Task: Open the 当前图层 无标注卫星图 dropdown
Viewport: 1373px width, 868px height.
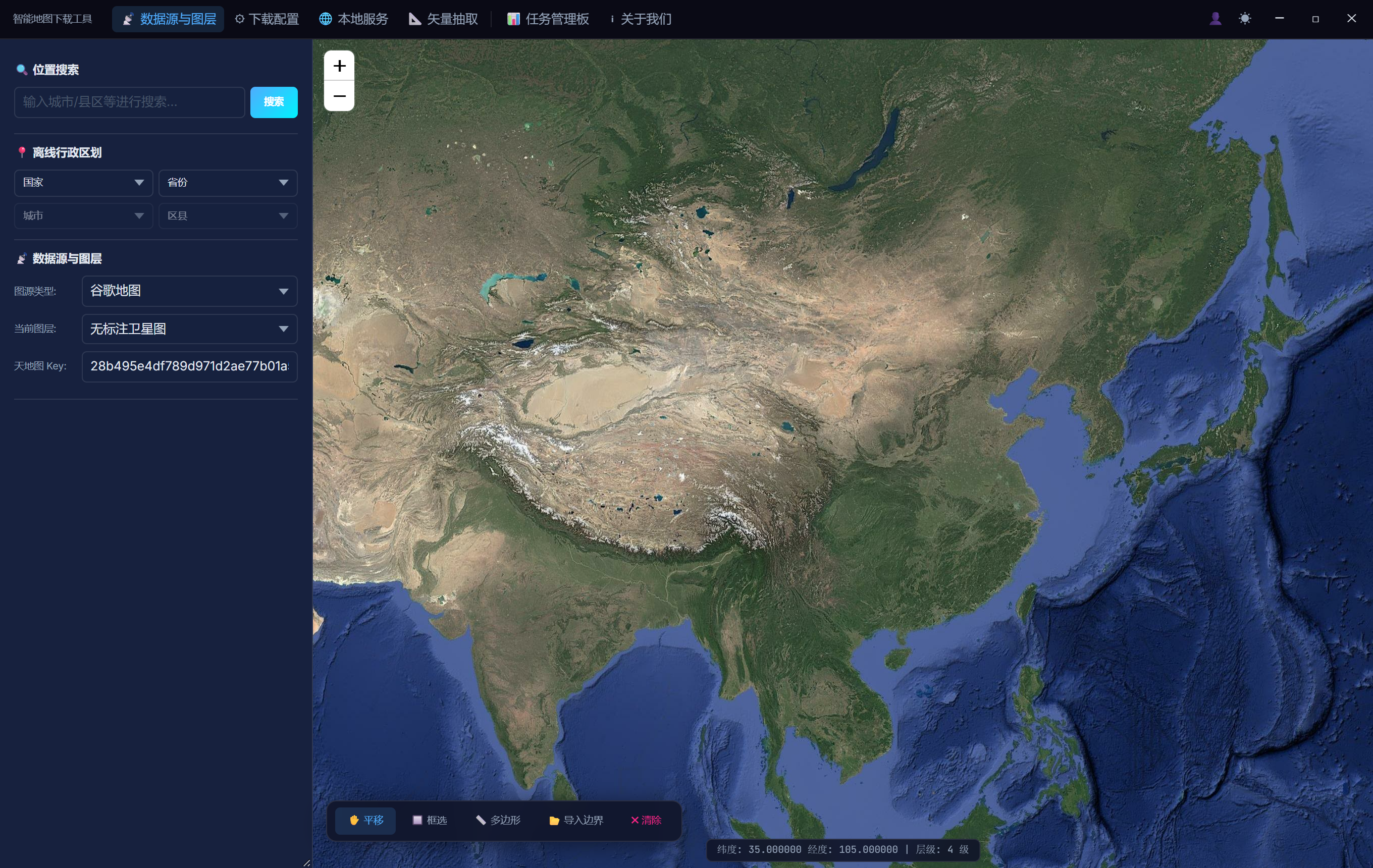Action: tap(189, 329)
